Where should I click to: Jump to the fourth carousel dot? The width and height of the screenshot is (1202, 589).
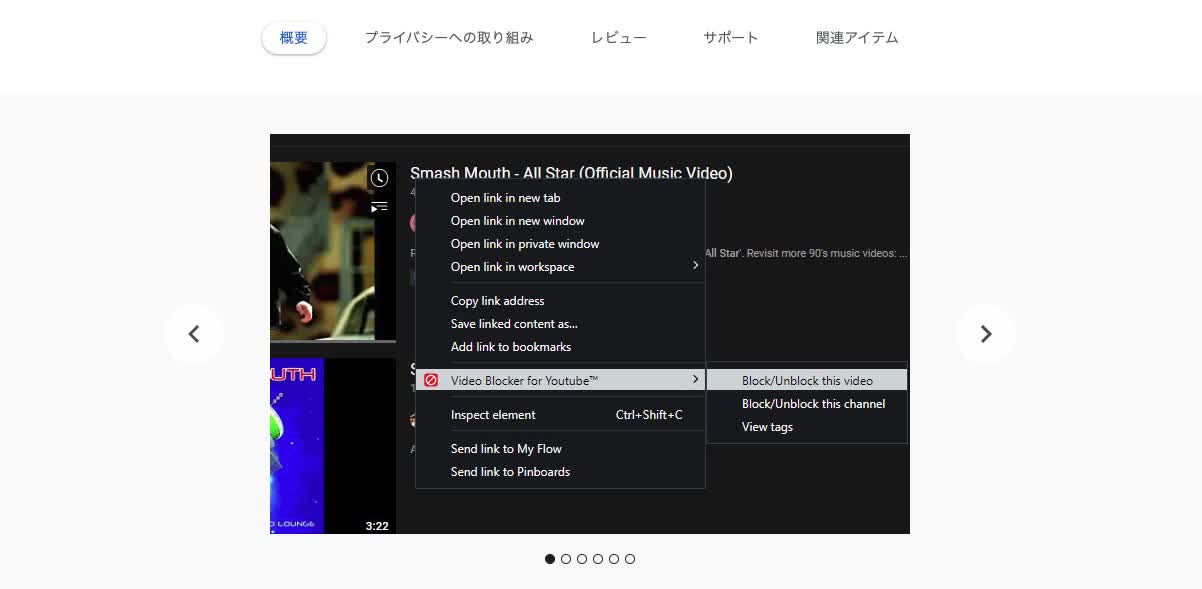(x=598, y=559)
